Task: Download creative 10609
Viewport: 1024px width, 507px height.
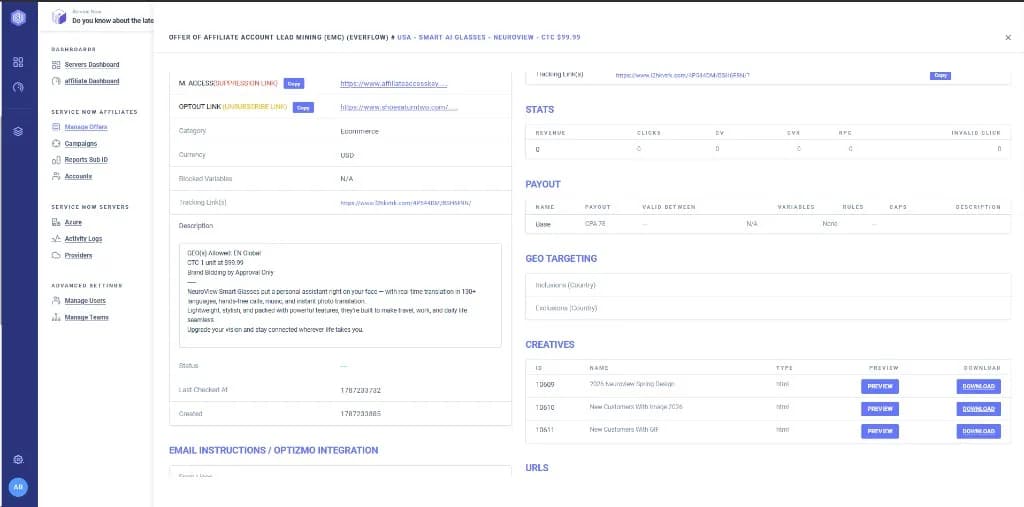Action: click(978, 386)
